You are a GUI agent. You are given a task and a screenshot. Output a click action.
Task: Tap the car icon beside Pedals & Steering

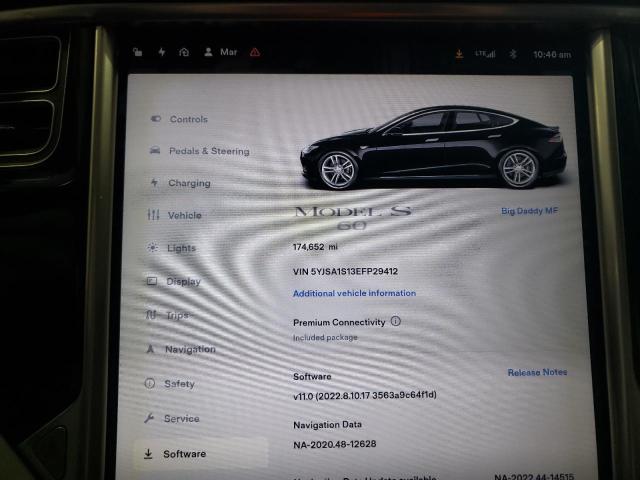coord(155,151)
